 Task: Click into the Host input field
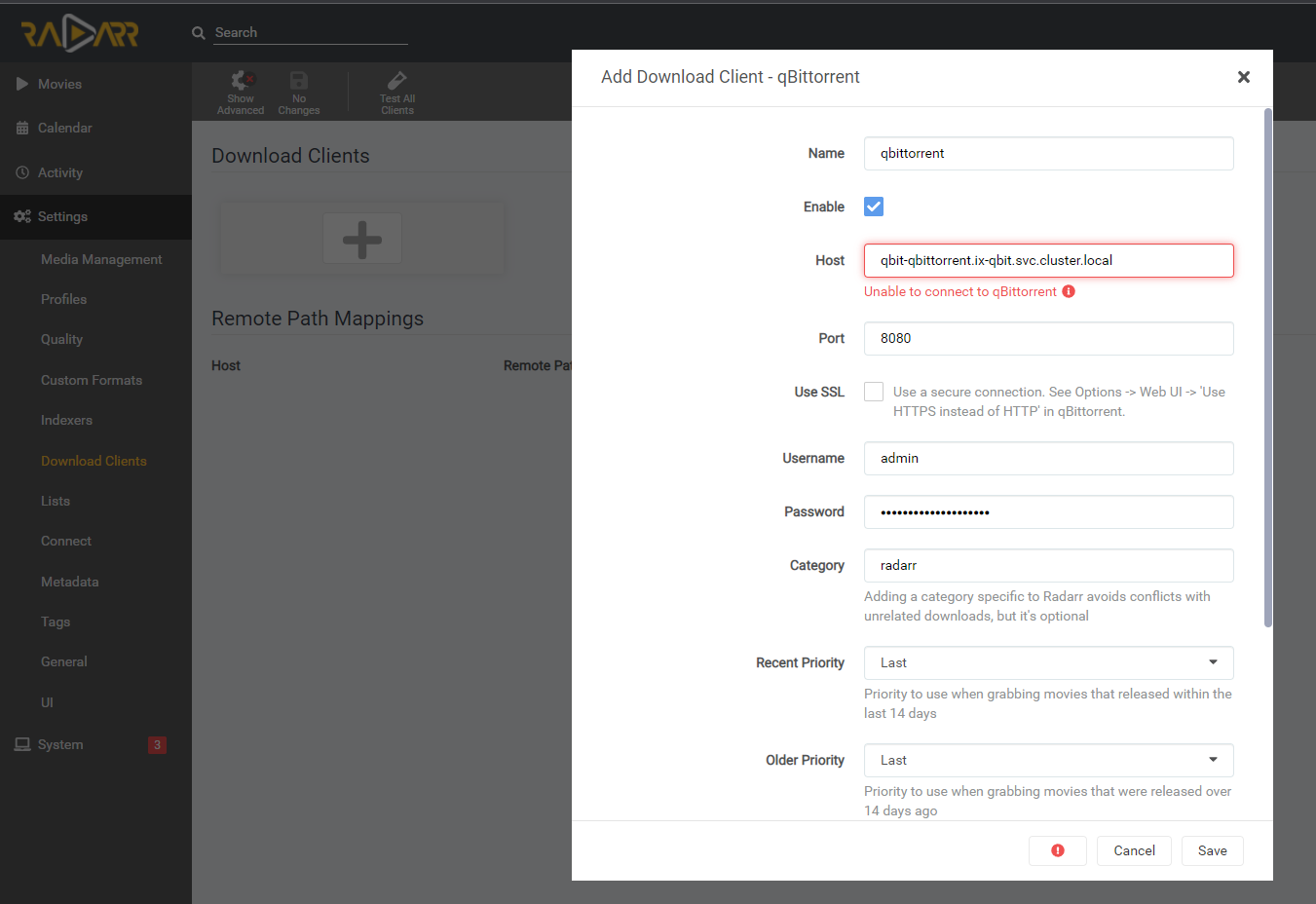[x=1048, y=260]
